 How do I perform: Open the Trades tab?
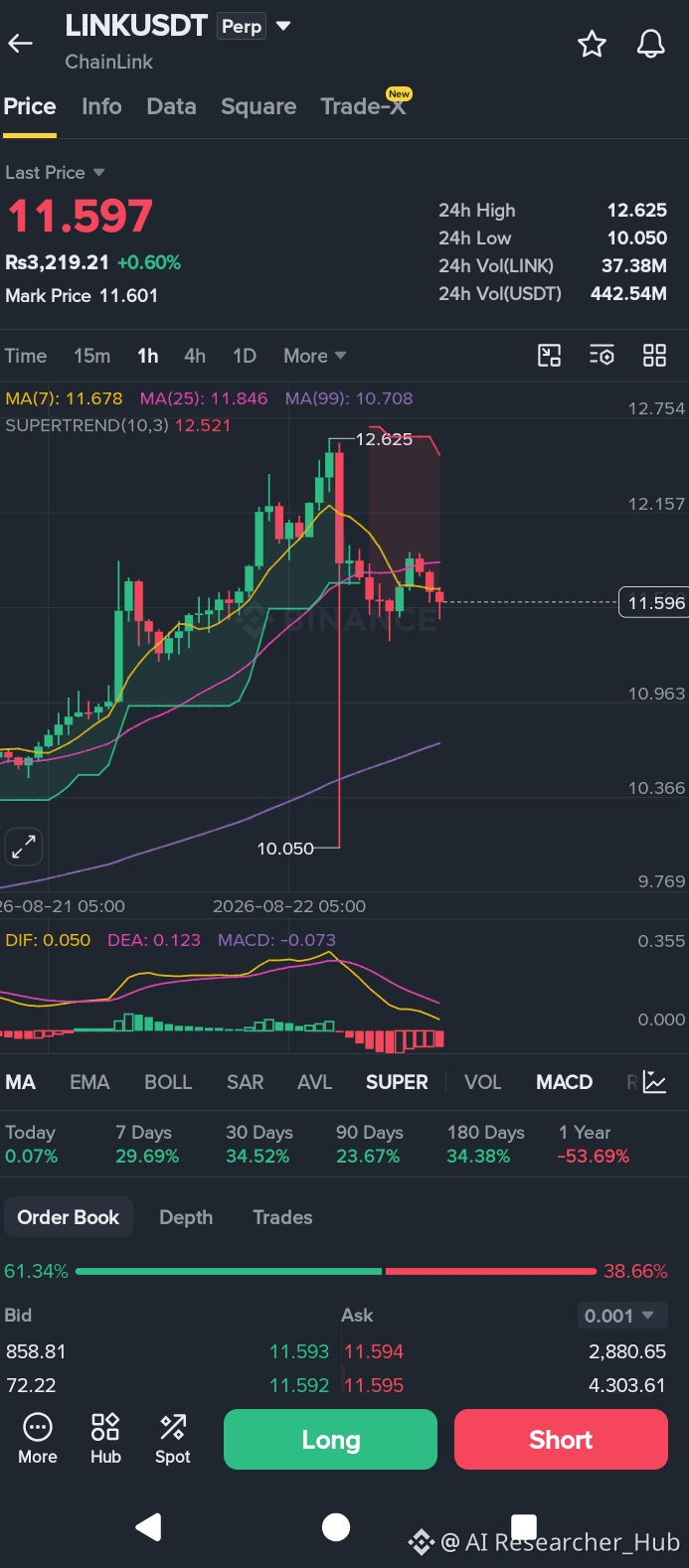click(x=282, y=1217)
